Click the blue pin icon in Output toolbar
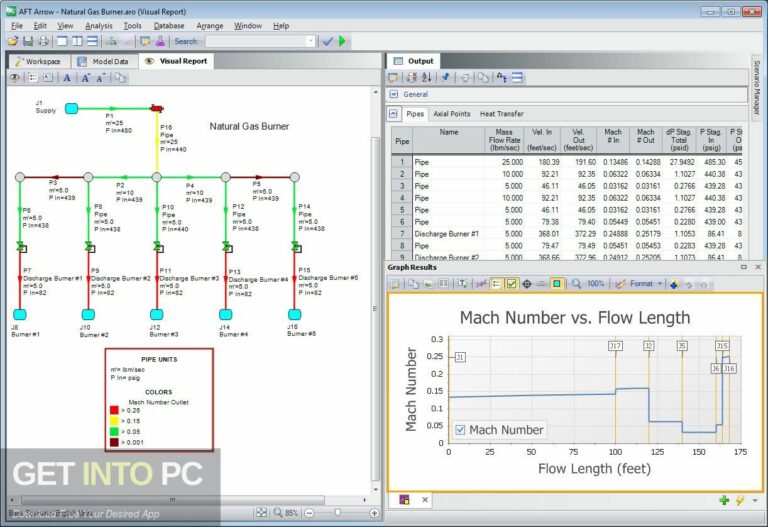Screen dimensions: 768x527 coord(445,77)
